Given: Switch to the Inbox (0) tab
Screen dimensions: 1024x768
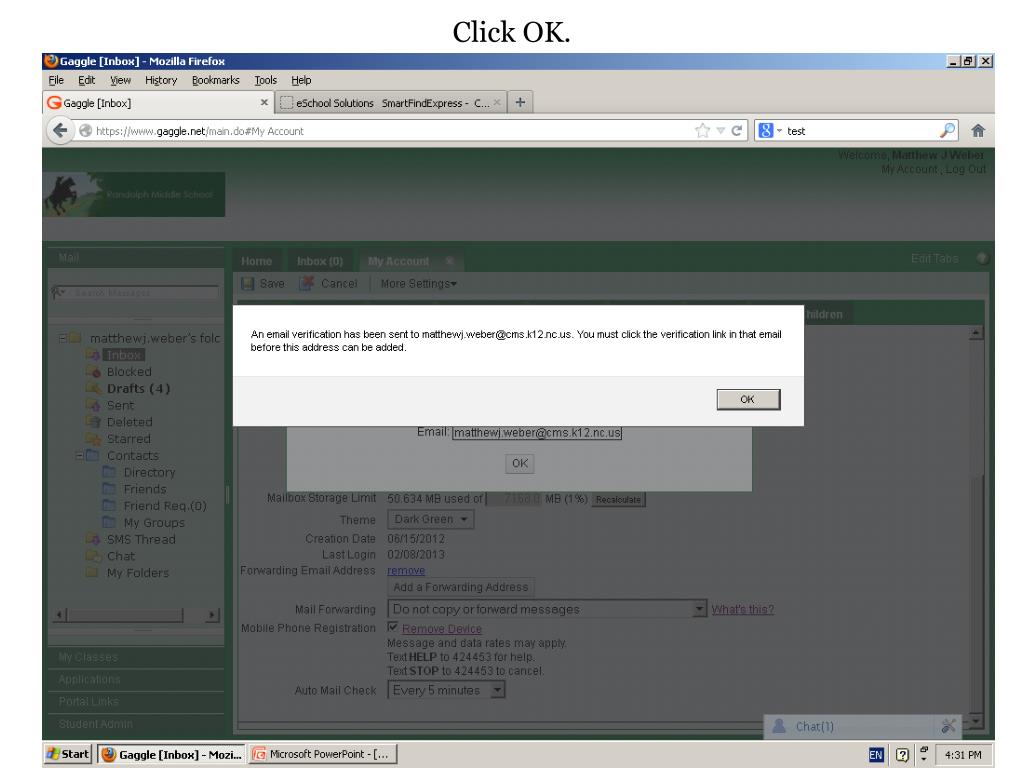Looking at the screenshot, I should pyautogui.click(x=319, y=261).
